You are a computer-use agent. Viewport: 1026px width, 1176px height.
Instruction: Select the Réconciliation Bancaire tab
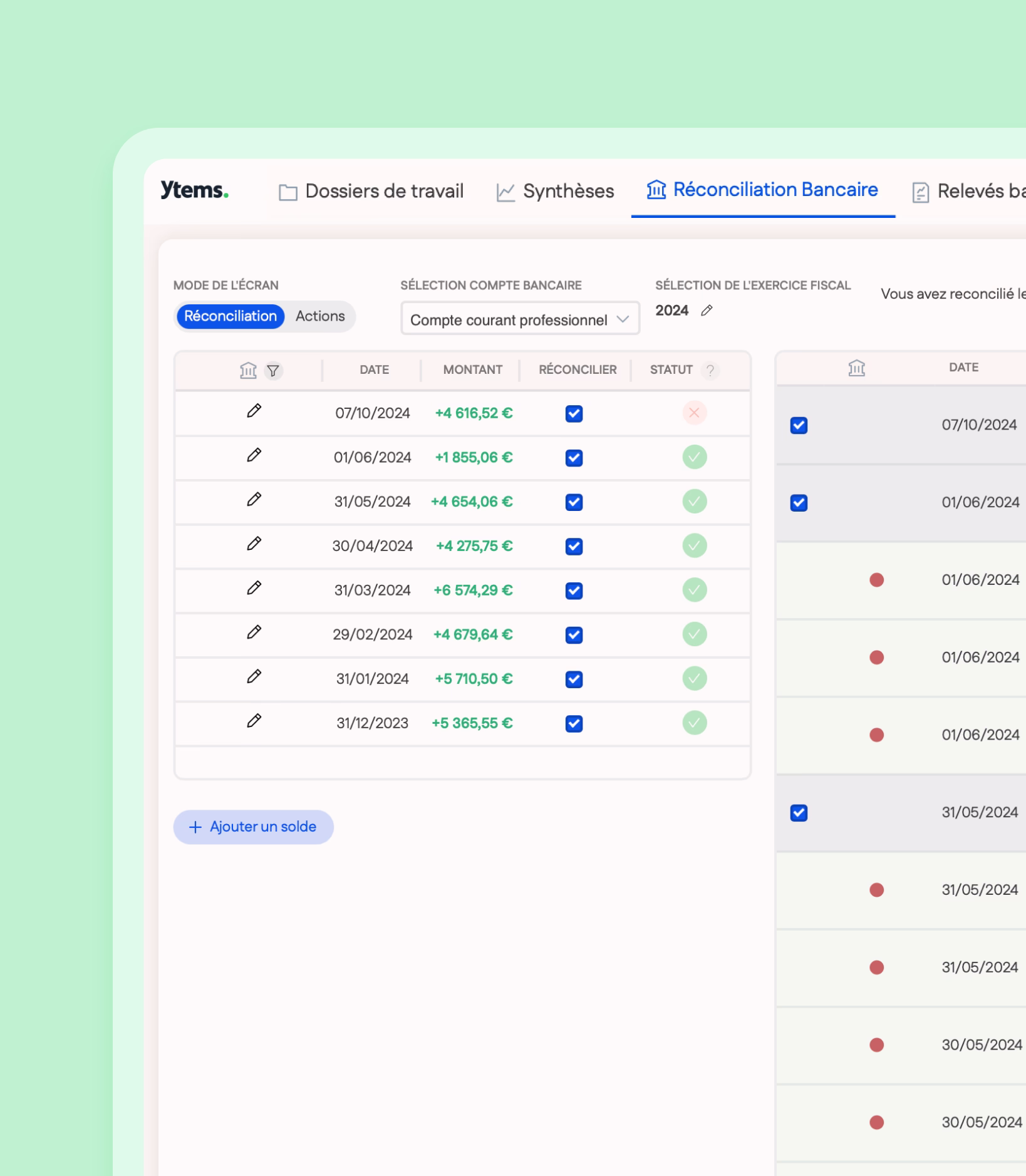[762, 190]
